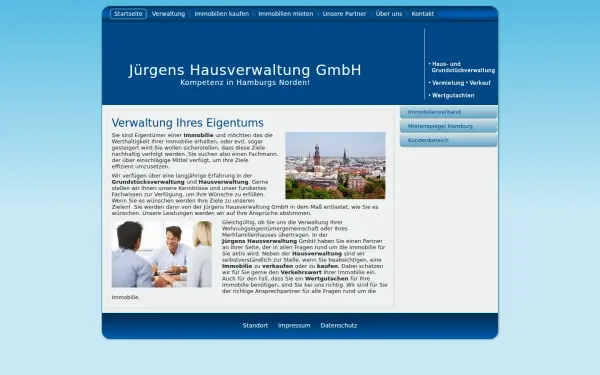Viewport: 600px width, 375px height.
Task: Click the business meeting photo
Action: pos(162,254)
